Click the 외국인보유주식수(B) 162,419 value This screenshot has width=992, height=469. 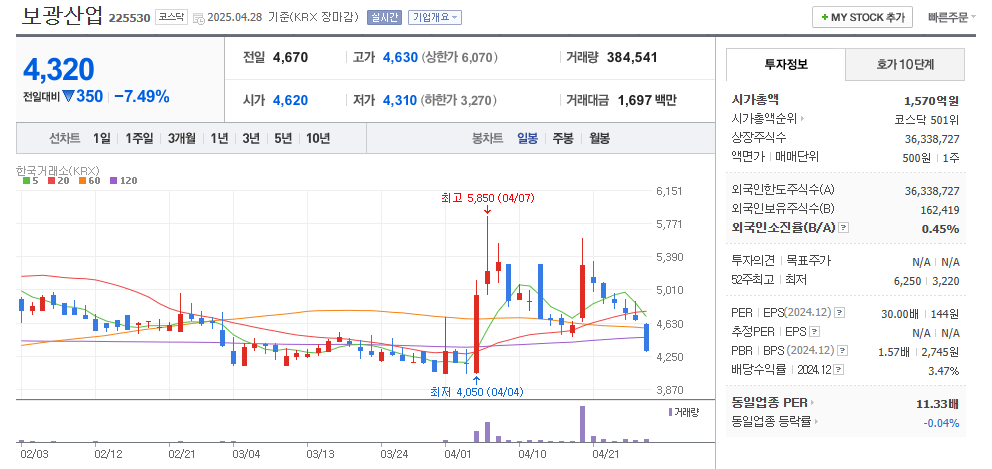[x=941, y=209]
